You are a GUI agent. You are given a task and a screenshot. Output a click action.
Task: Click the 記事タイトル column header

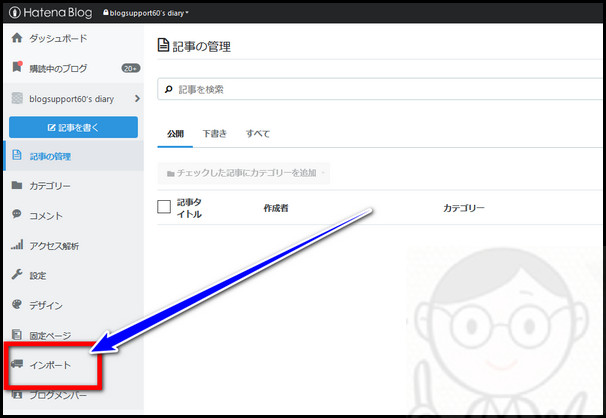click(x=189, y=208)
